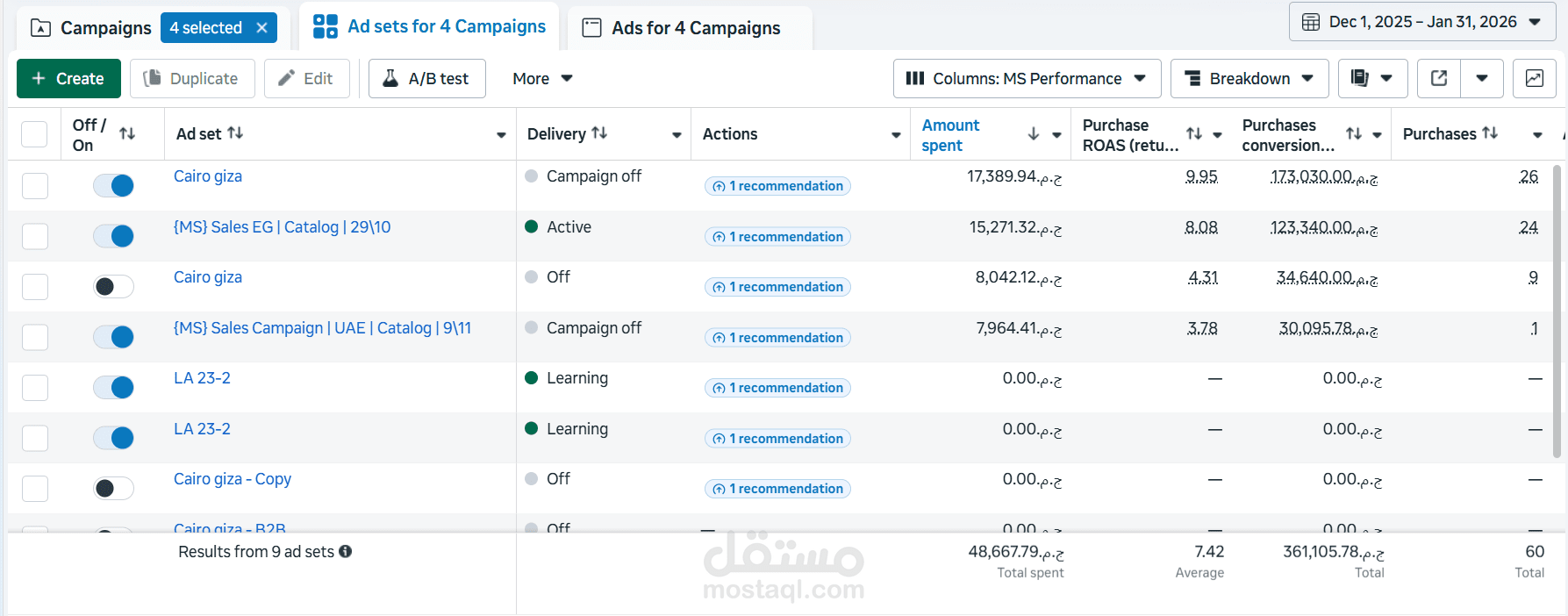Screen dimensions: 1568x616
Task: Turn off the Sales EG Catalog ad set toggle
Action: click(x=114, y=236)
